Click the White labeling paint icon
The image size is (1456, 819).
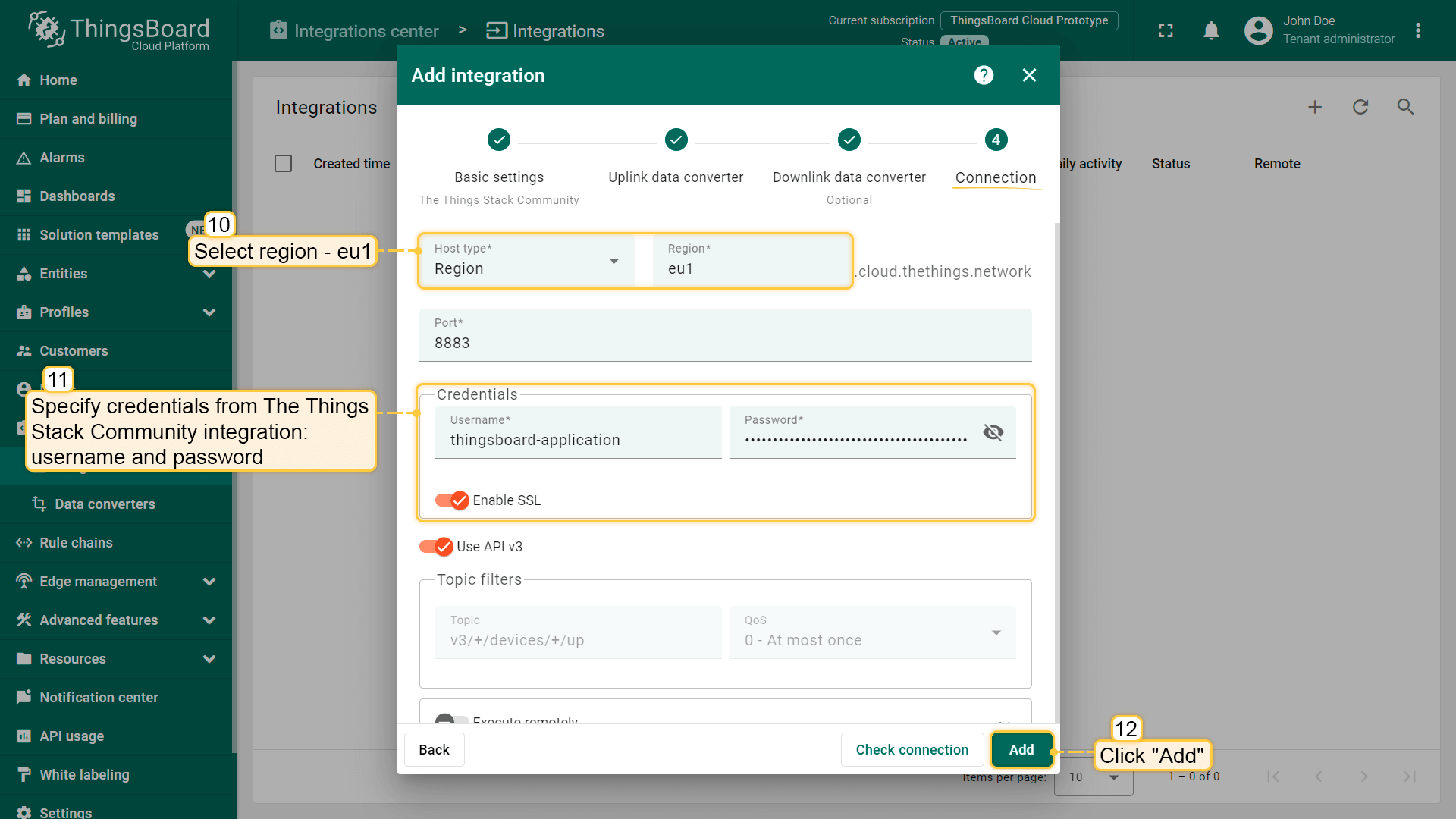click(24, 775)
